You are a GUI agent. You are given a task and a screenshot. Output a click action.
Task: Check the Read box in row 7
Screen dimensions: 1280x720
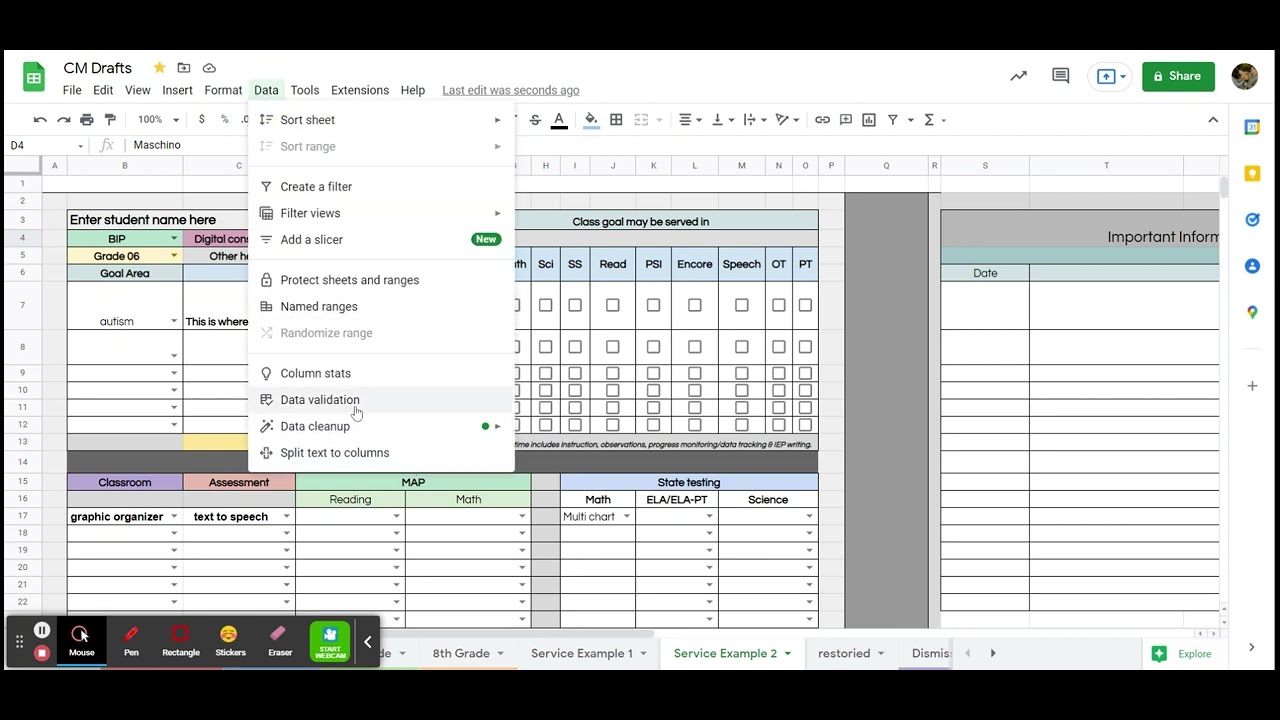613,305
